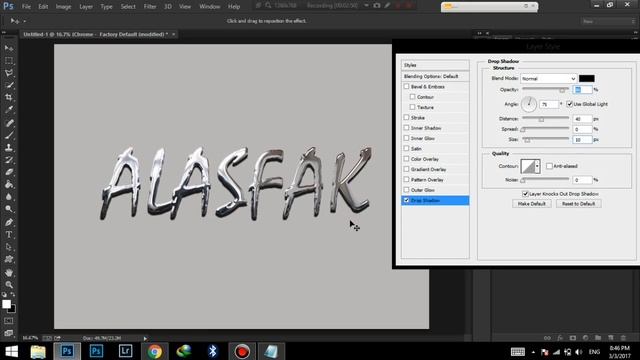640x360 pixels.
Task: Click the Size value input field
Action: point(582,140)
